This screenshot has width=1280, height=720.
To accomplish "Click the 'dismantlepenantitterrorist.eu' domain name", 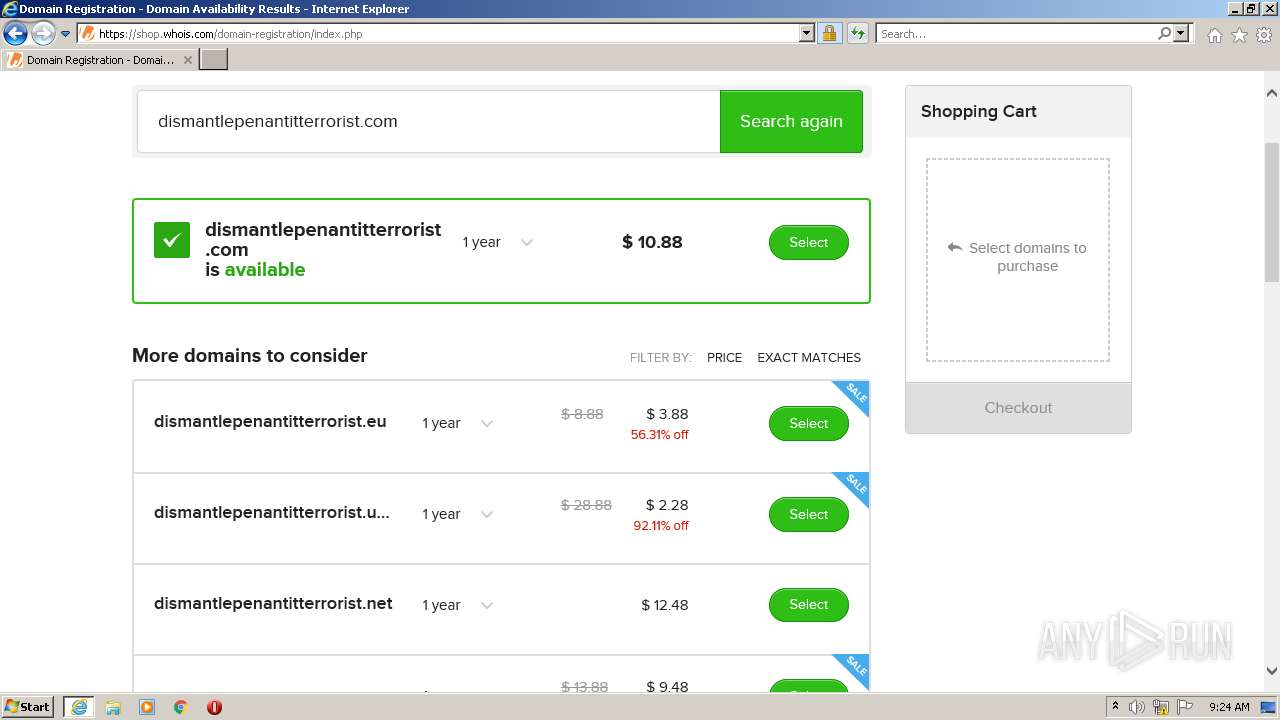I will click(270, 421).
